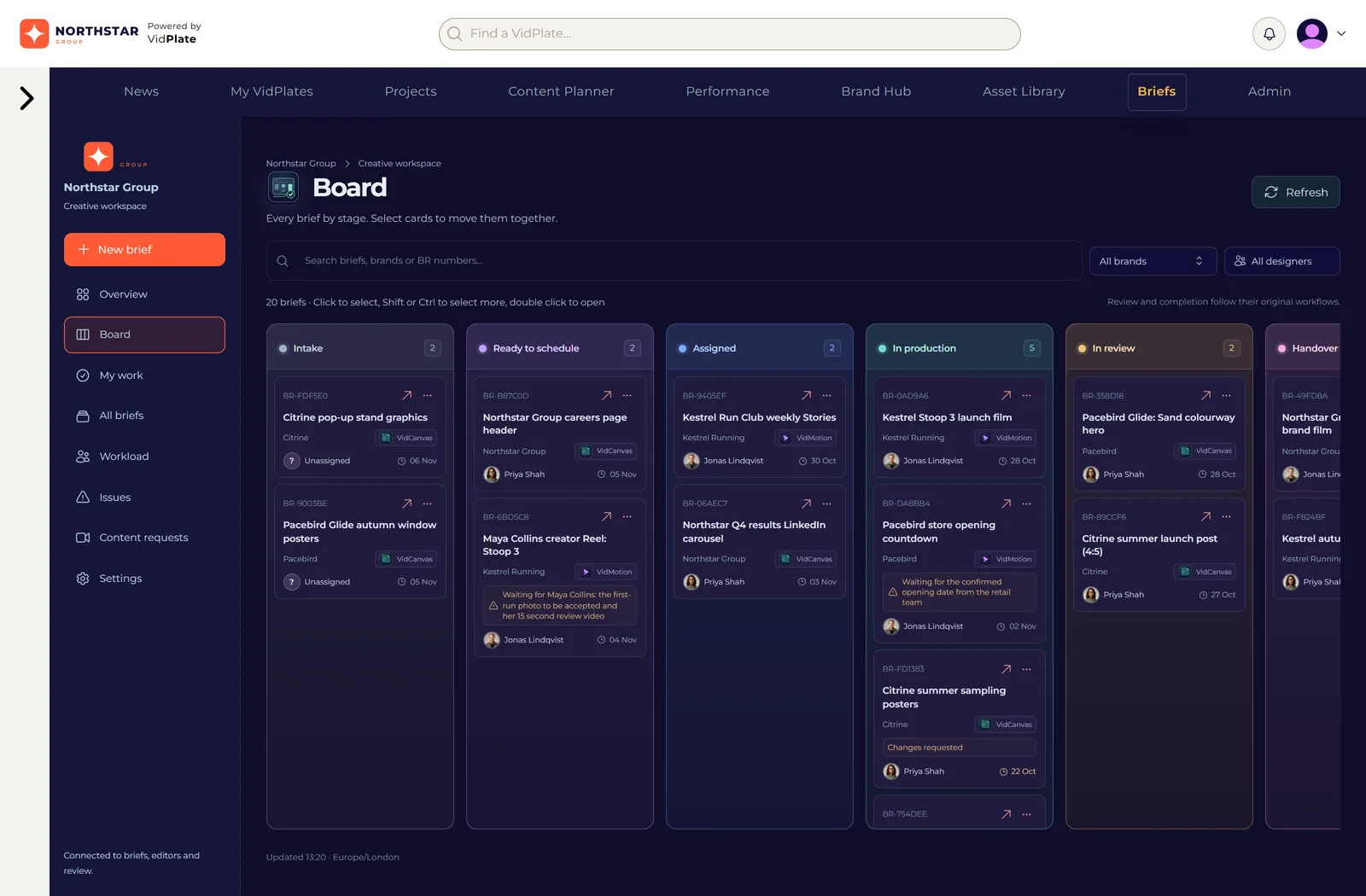Viewport: 1366px width, 896px height.
Task: Focus the Find a VidPlate search field
Action: click(729, 34)
